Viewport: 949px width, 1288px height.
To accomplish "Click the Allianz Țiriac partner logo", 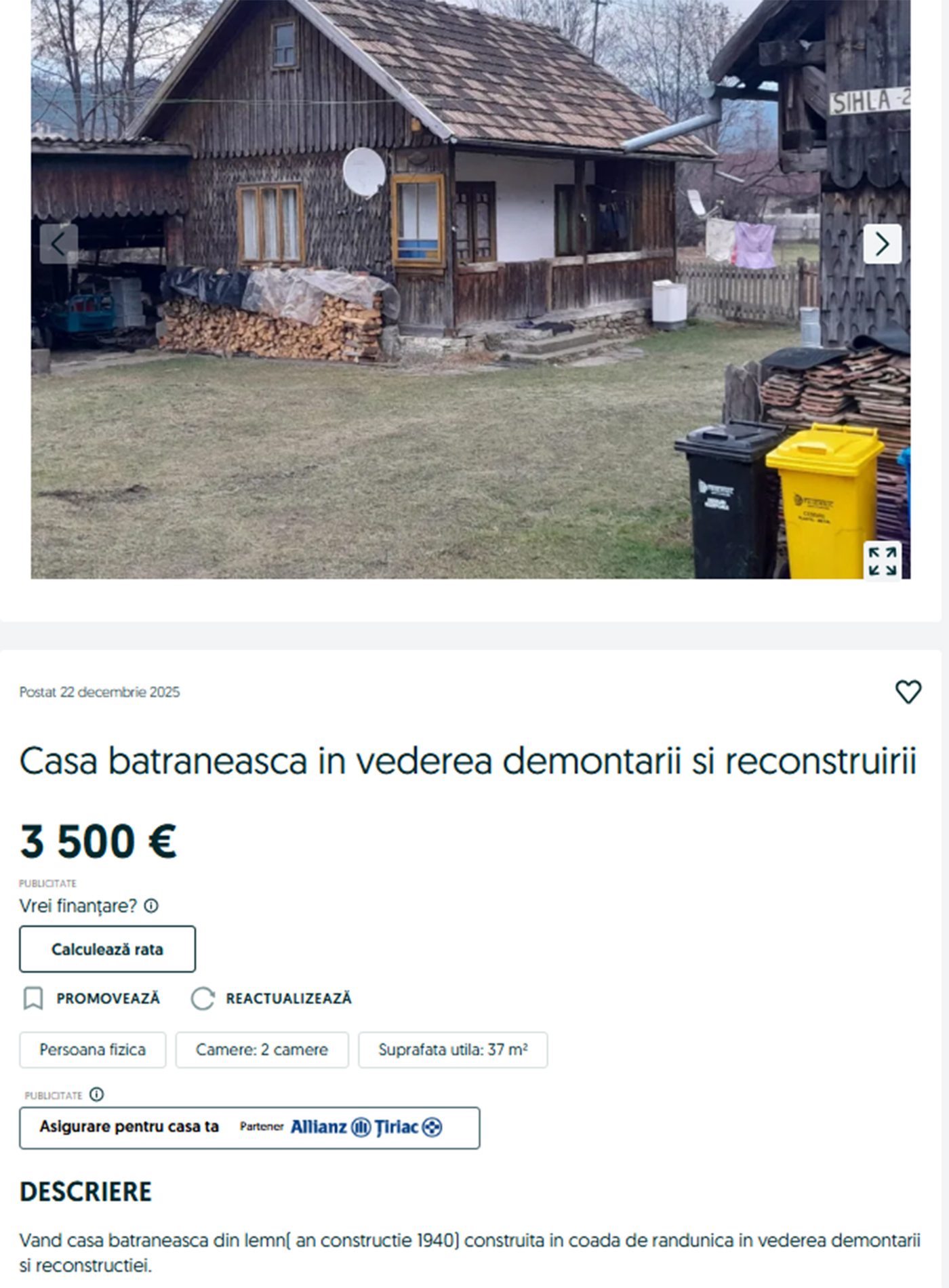I will coord(366,1127).
